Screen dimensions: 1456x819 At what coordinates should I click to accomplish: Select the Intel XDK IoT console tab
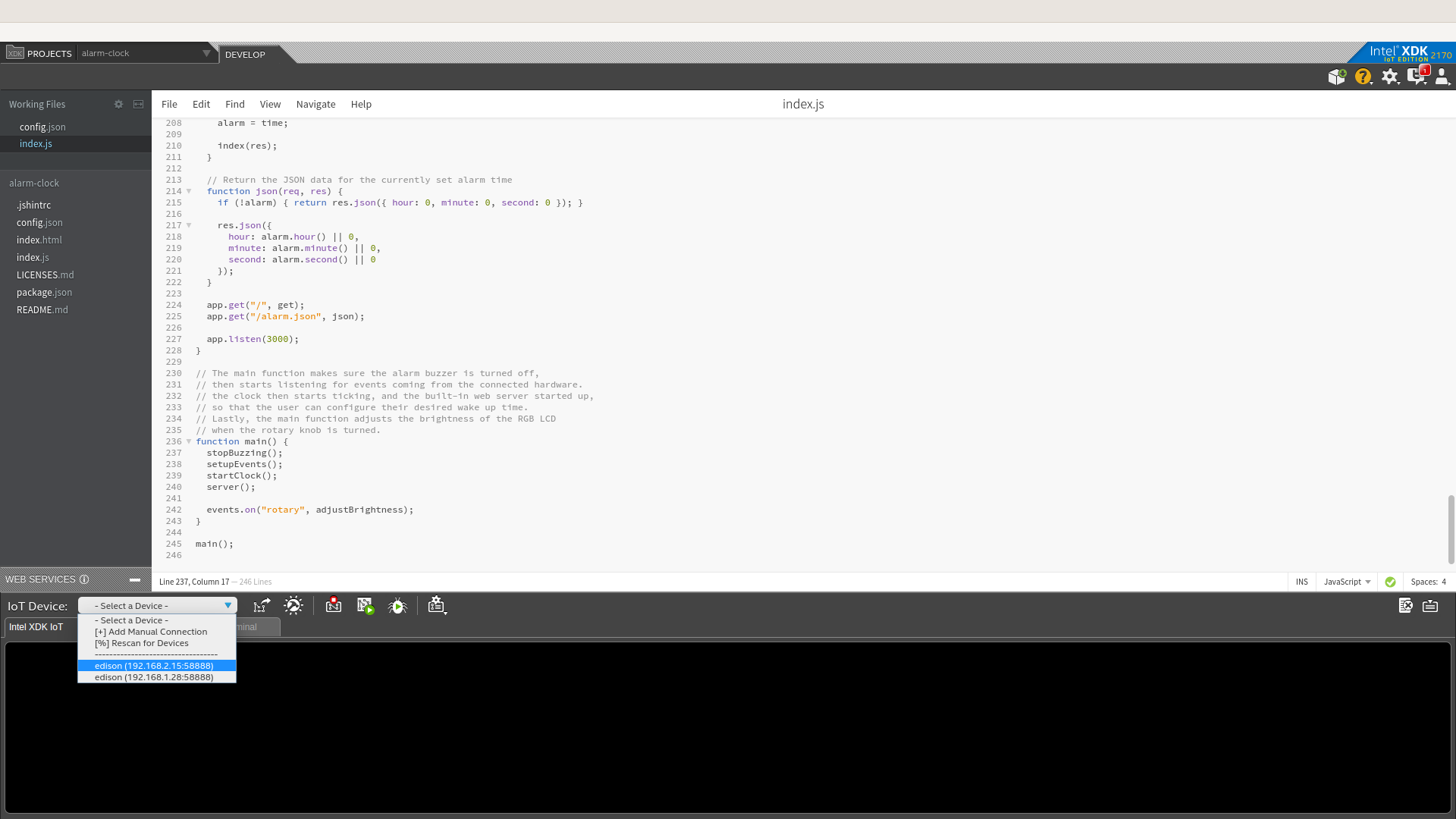[36, 627]
